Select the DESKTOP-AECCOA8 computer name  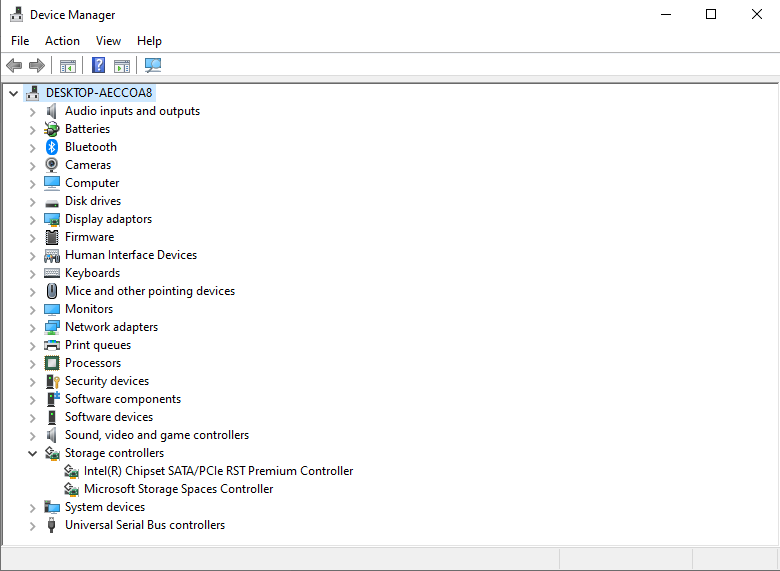click(99, 93)
